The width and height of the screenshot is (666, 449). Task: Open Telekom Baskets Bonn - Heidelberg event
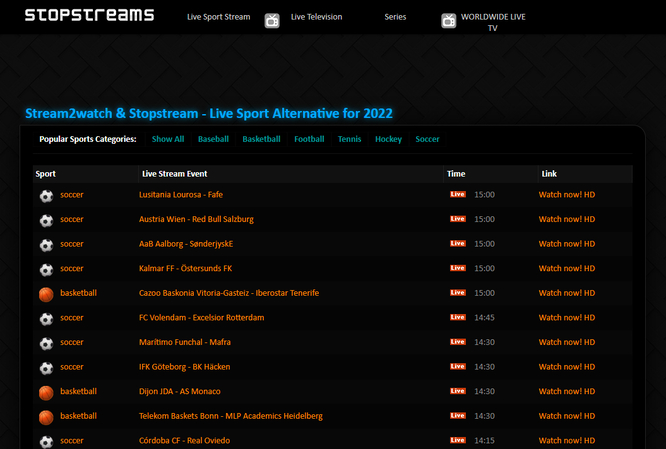pyautogui.click(x=231, y=416)
